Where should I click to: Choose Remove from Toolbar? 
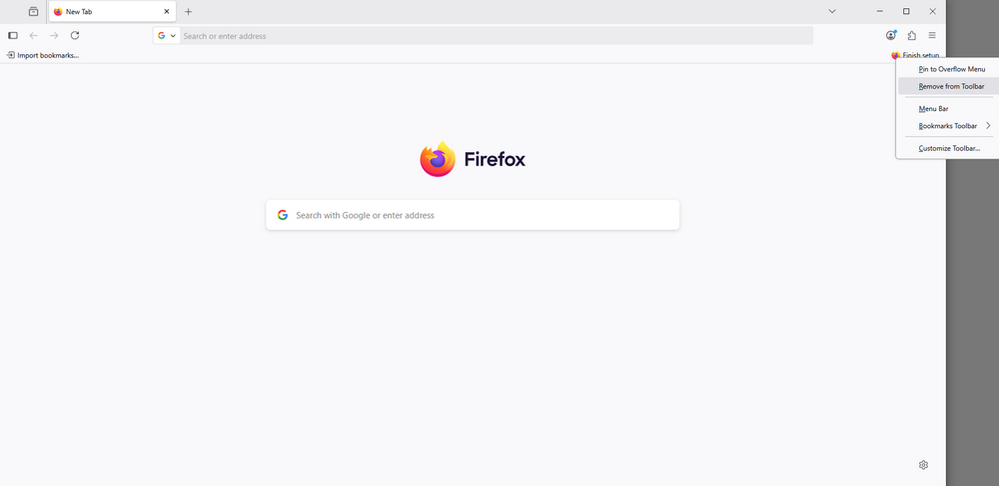951,86
